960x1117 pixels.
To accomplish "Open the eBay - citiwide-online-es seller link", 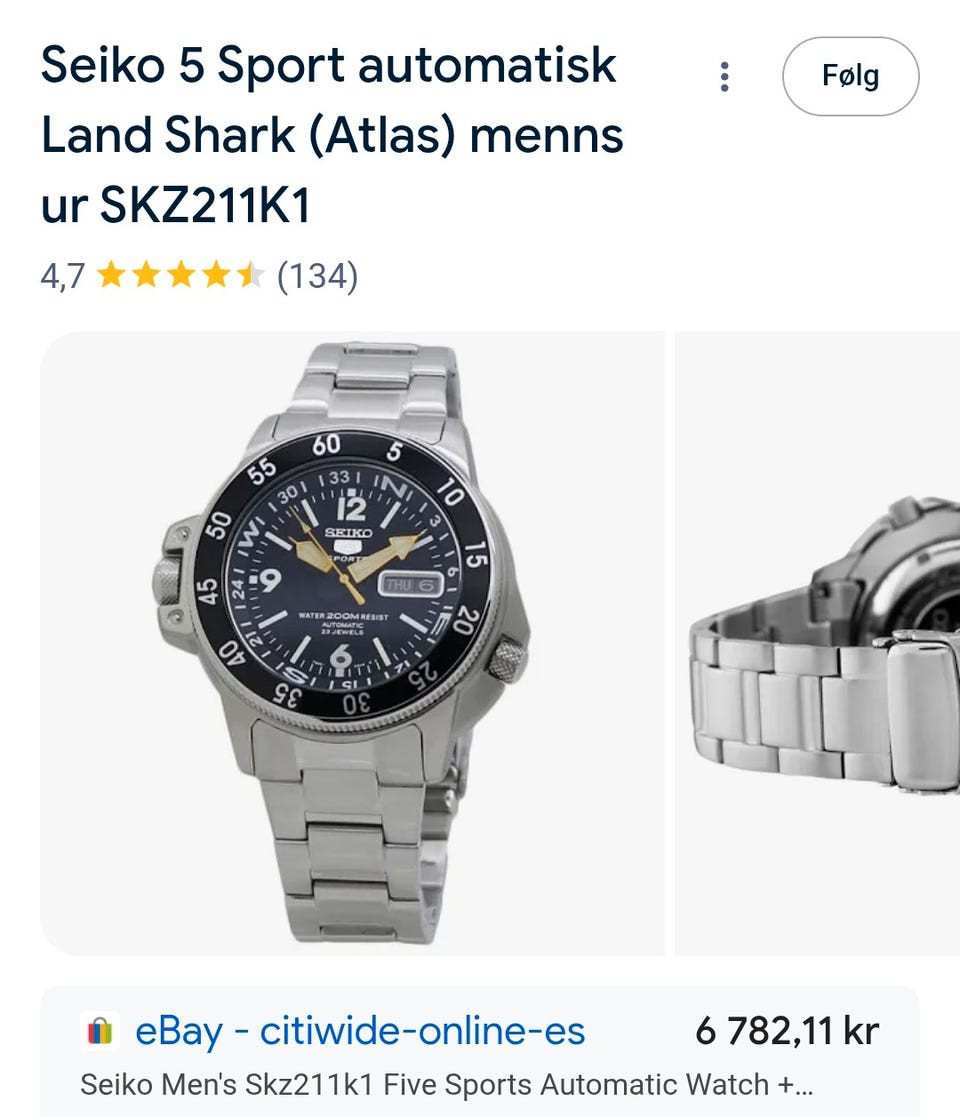I will click(x=360, y=1032).
